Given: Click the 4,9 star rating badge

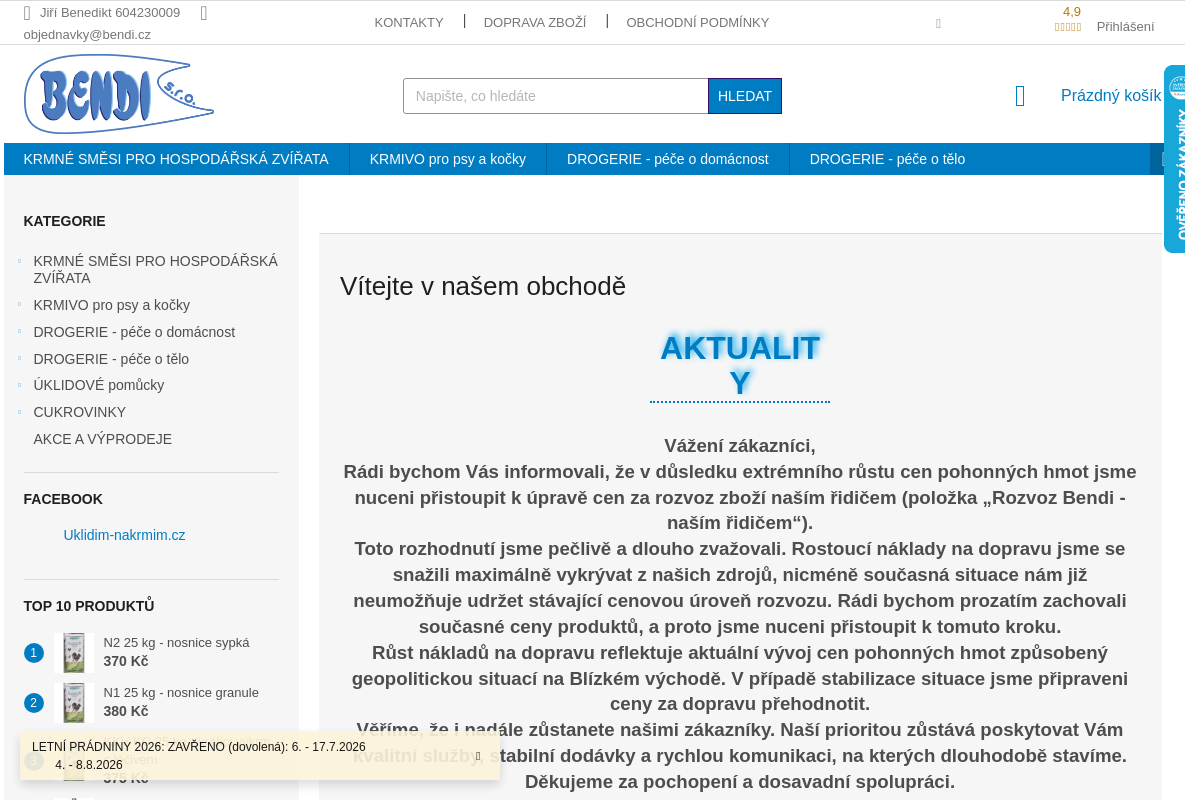Looking at the screenshot, I should [x=1068, y=18].
